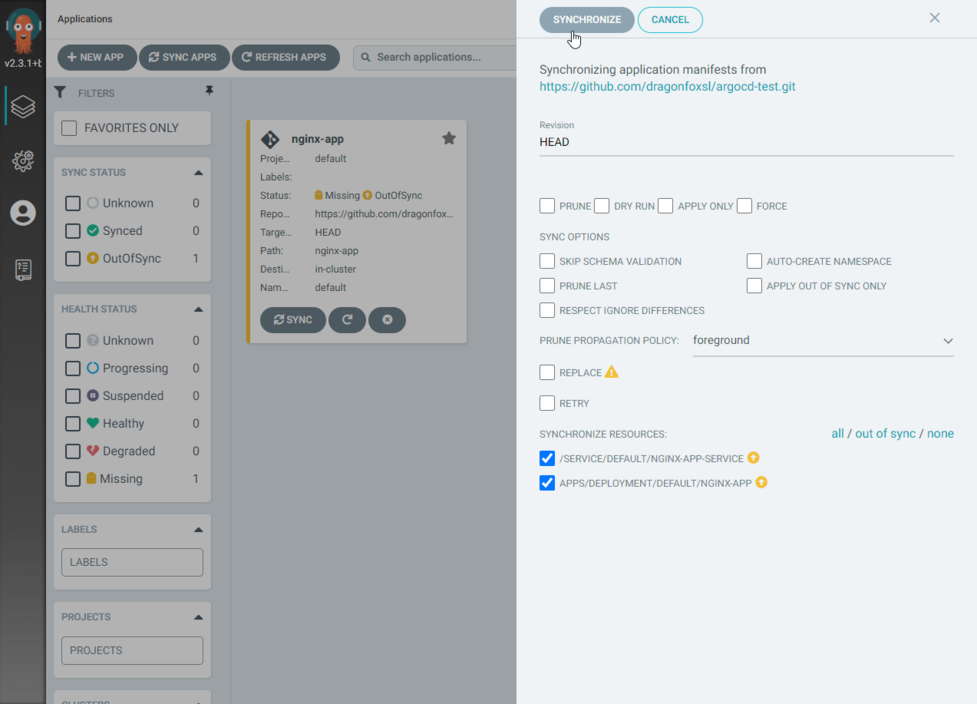
Task: Check the AUTO-CREATE NAMESPACE option
Action: point(755,261)
